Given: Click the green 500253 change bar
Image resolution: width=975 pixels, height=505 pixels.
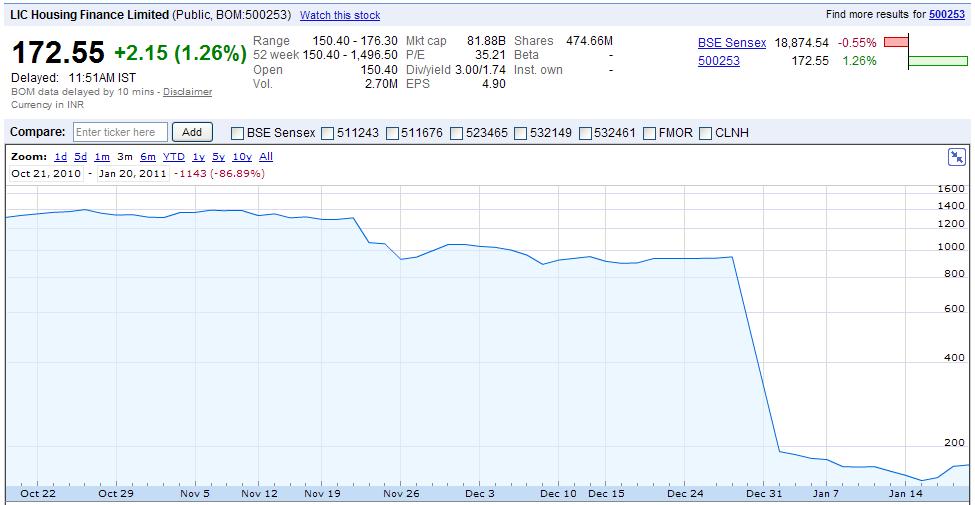Looking at the screenshot, I should click(x=938, y=61).
